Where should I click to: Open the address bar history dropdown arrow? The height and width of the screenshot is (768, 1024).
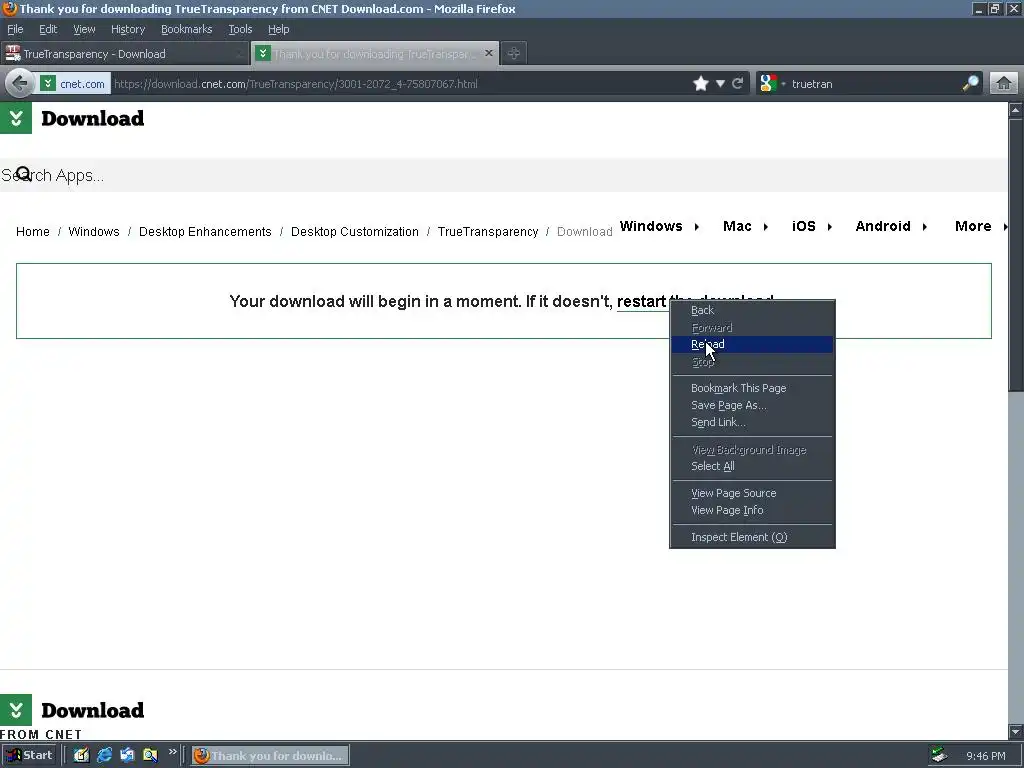click(720, 84)
